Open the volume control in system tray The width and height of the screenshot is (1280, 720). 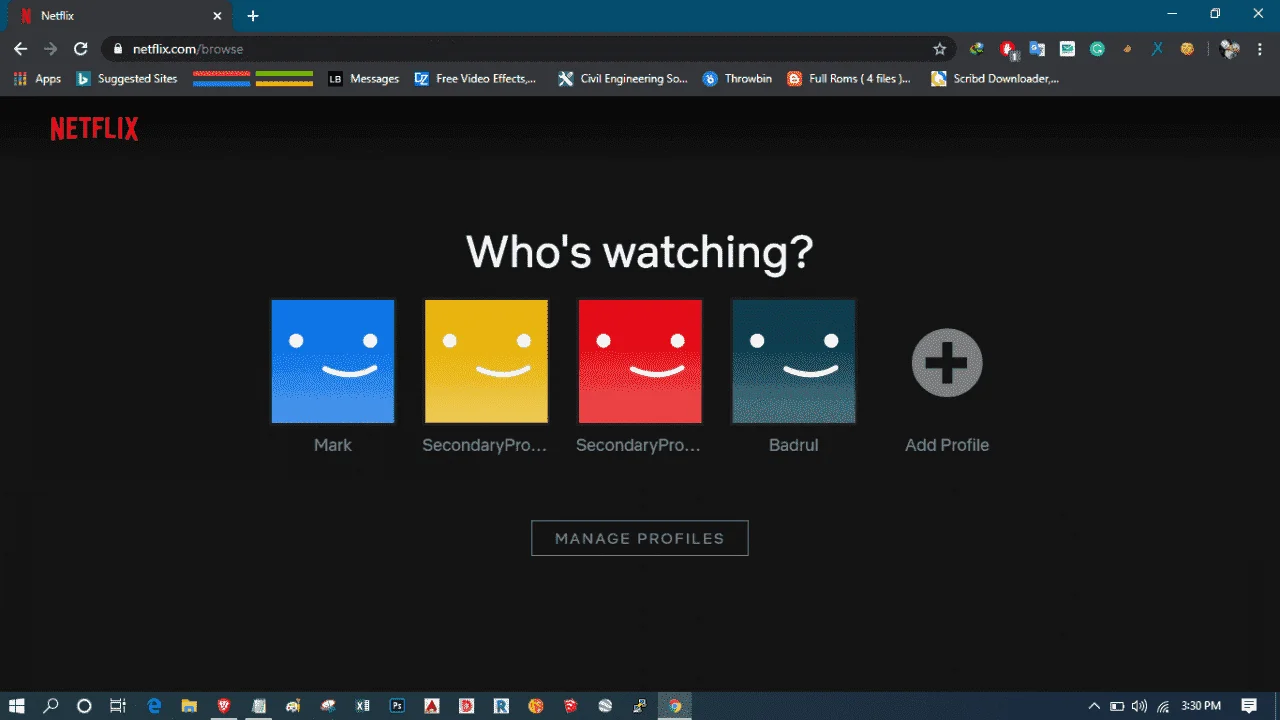point(1139,706)
